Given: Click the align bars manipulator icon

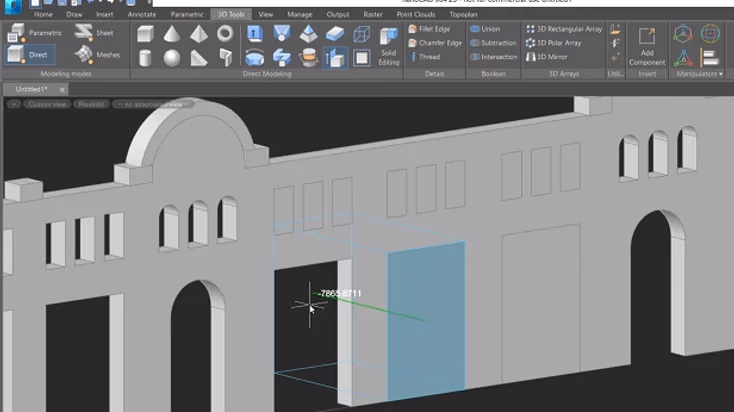Looking at the screenshot, I should coord(710,58).
